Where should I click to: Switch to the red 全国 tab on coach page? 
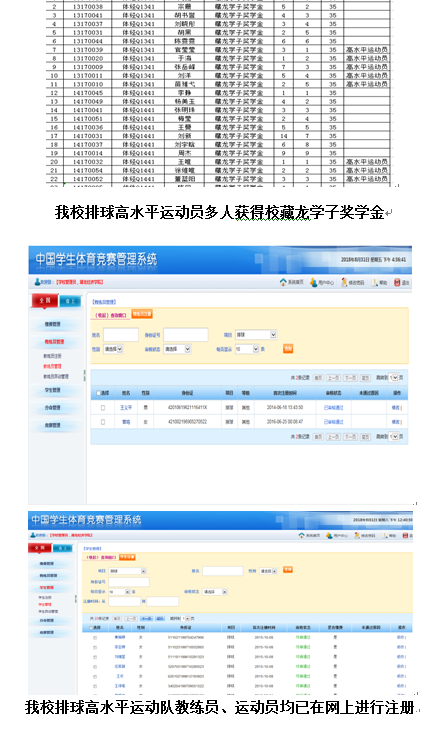[45, 301]
